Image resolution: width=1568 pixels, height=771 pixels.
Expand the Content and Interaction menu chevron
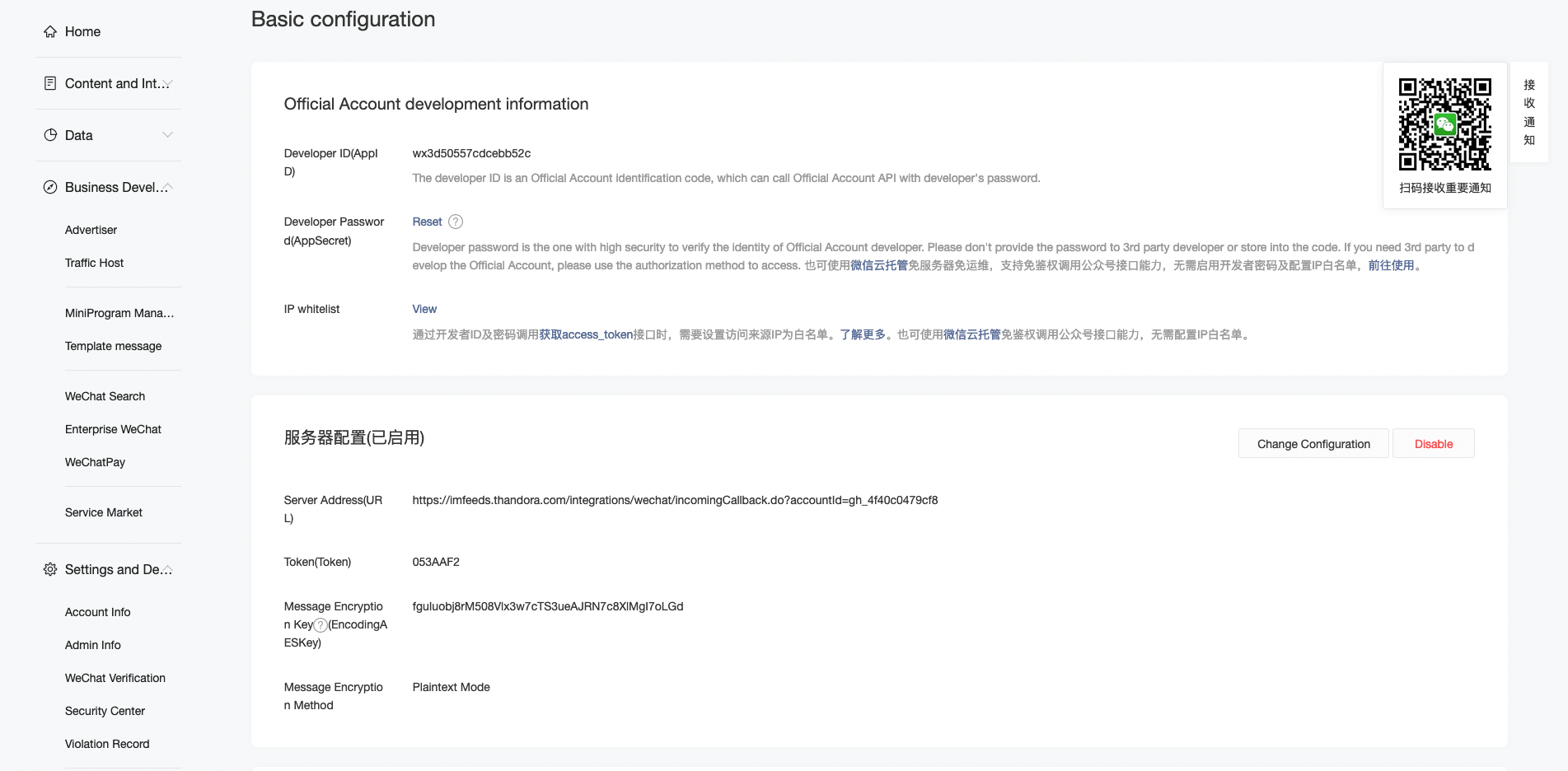[167, 83]
